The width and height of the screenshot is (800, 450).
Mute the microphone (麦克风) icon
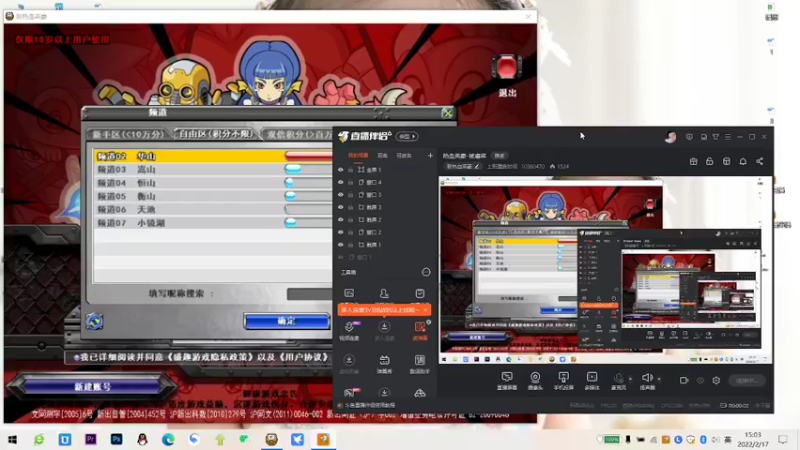(618, 378)
